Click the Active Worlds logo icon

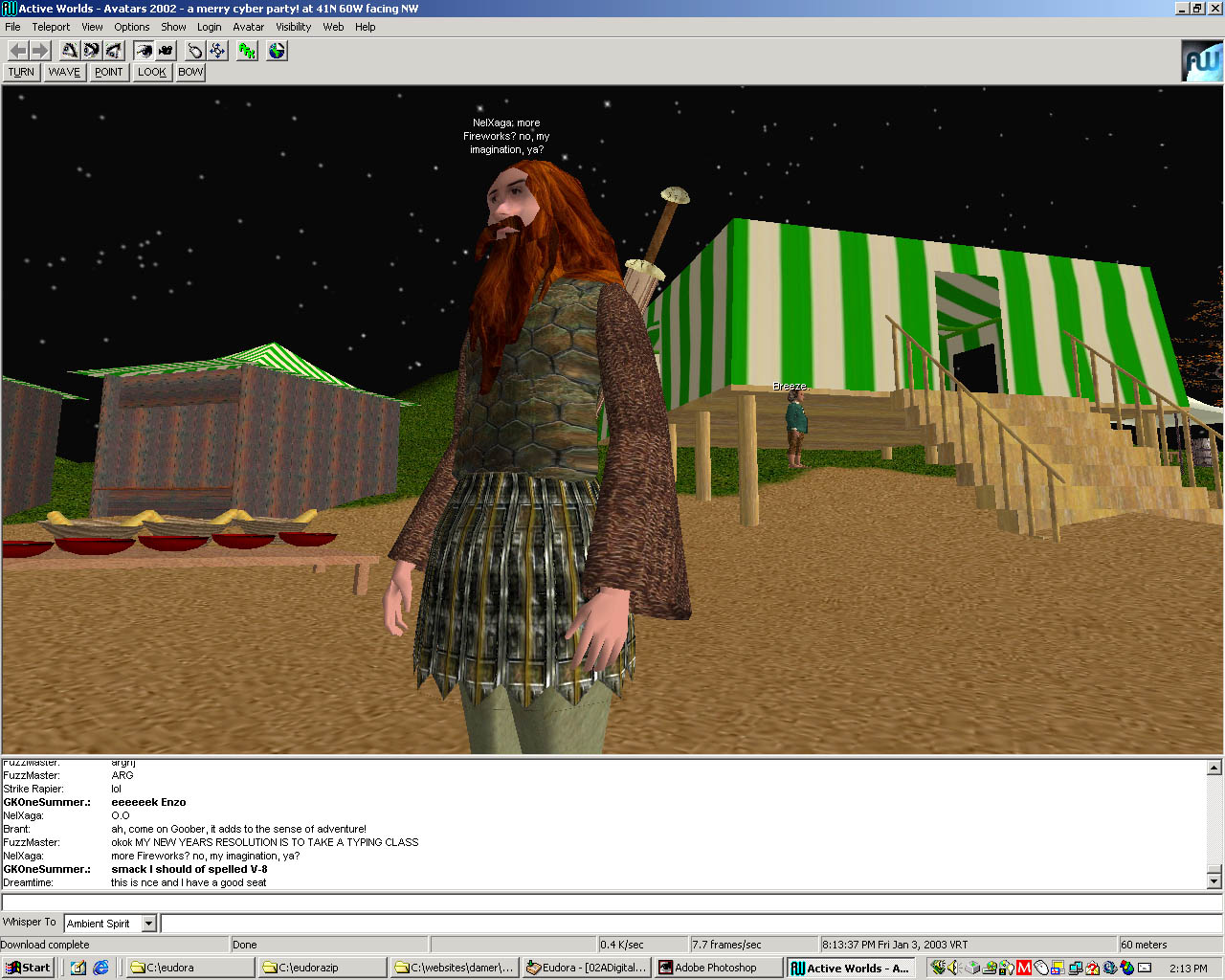tap(1202, 61)
